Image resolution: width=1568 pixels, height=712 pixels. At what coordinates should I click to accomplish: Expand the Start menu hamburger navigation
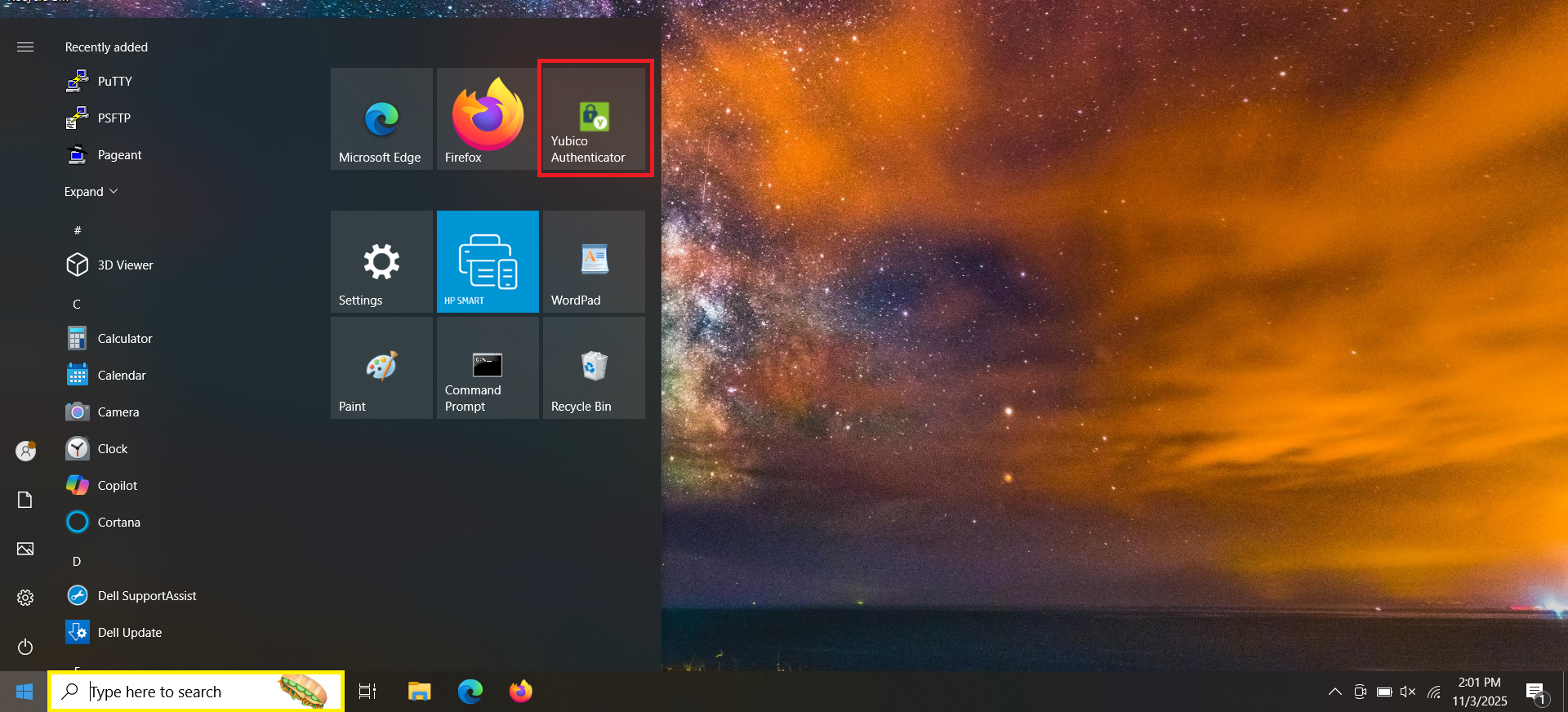pyautogui.click(x=25, y=47)
